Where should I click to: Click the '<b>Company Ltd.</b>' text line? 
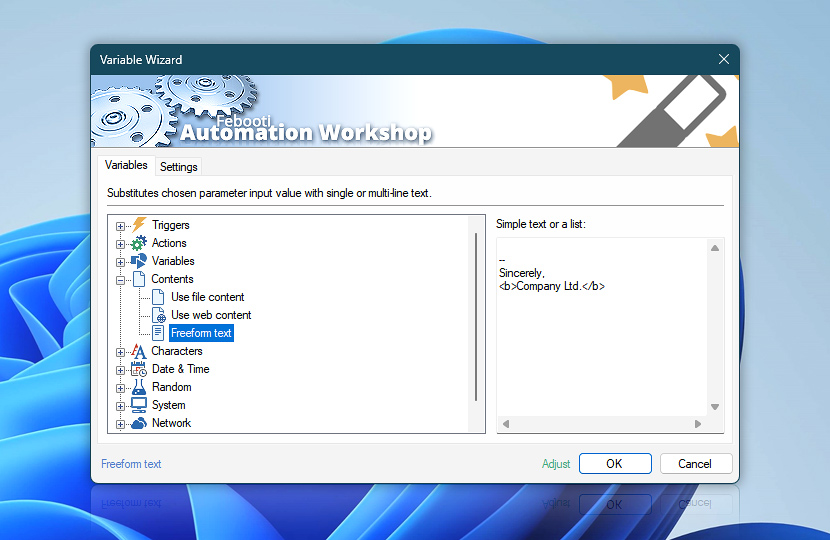pyautogui.click(x=552, y=286)
